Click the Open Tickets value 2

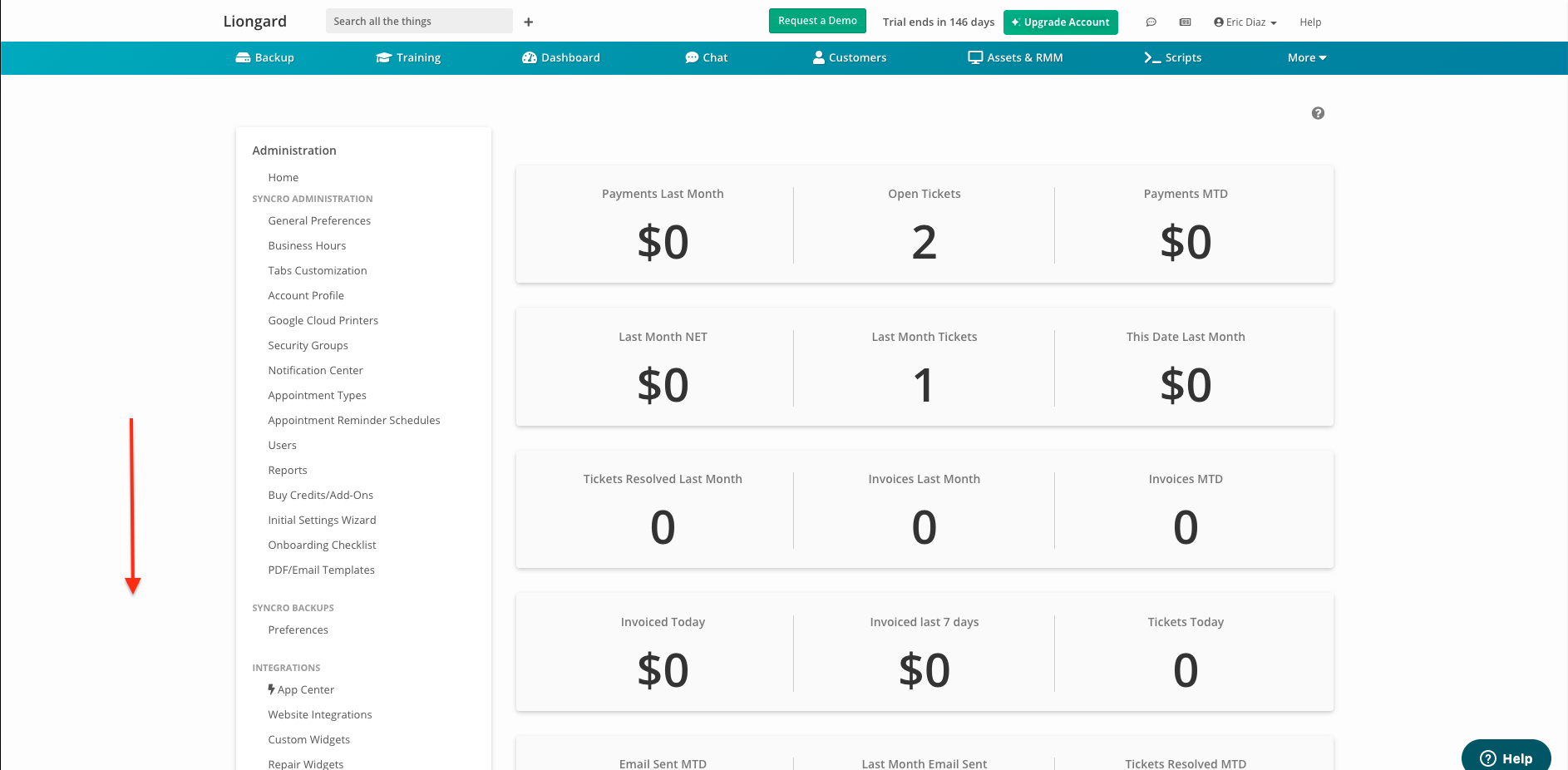[x=924, y=243]
